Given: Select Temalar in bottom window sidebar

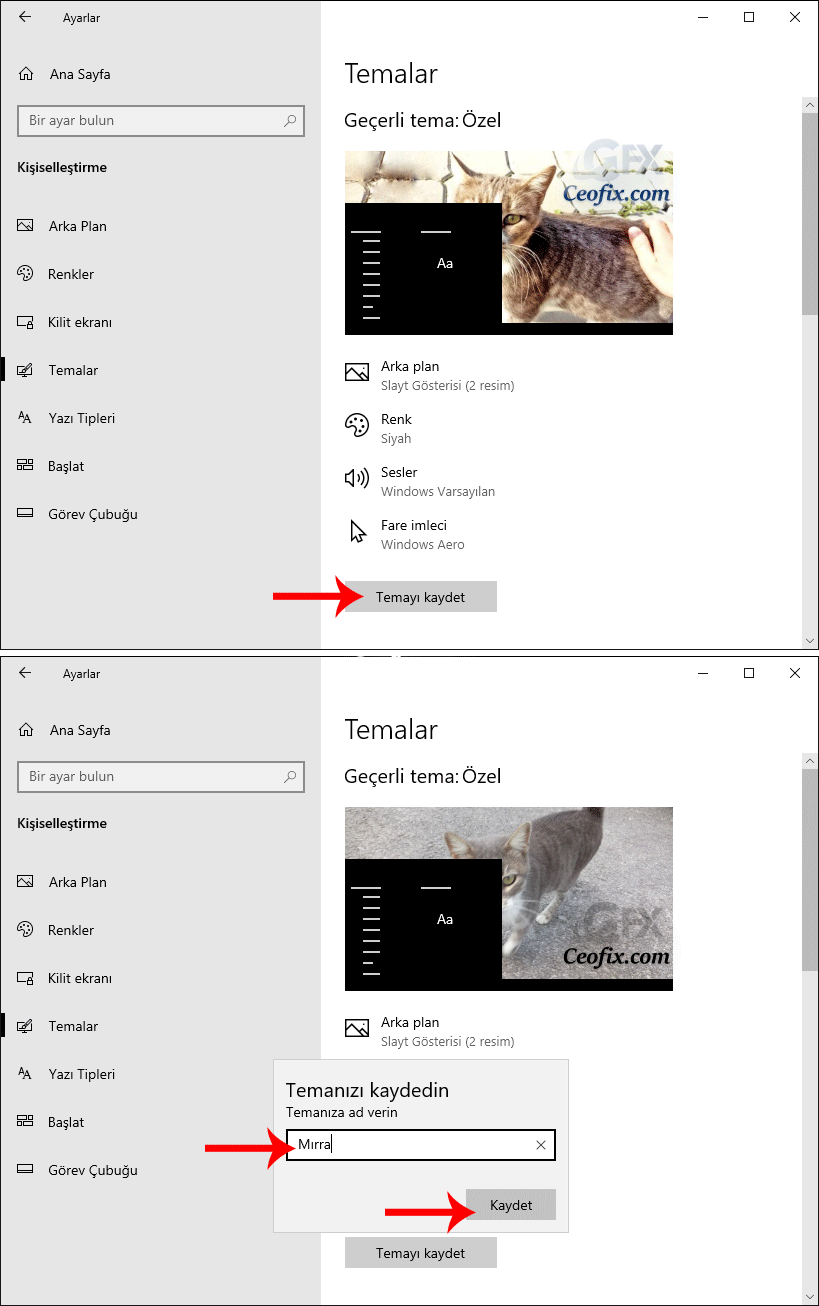Looking at the screenshot, I should 58,1026.
